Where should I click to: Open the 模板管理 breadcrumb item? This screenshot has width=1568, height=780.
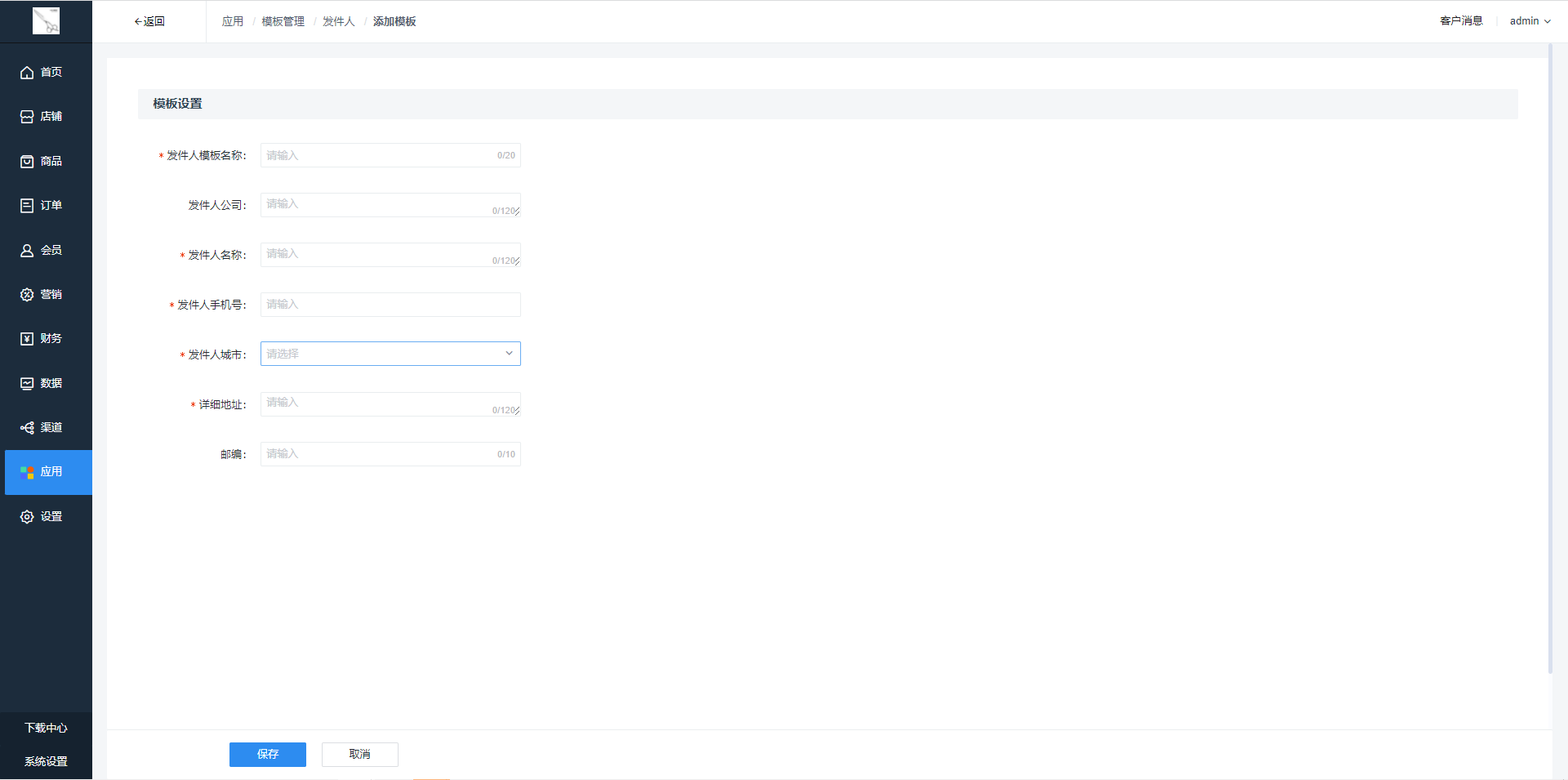click(x=283, y=21)
